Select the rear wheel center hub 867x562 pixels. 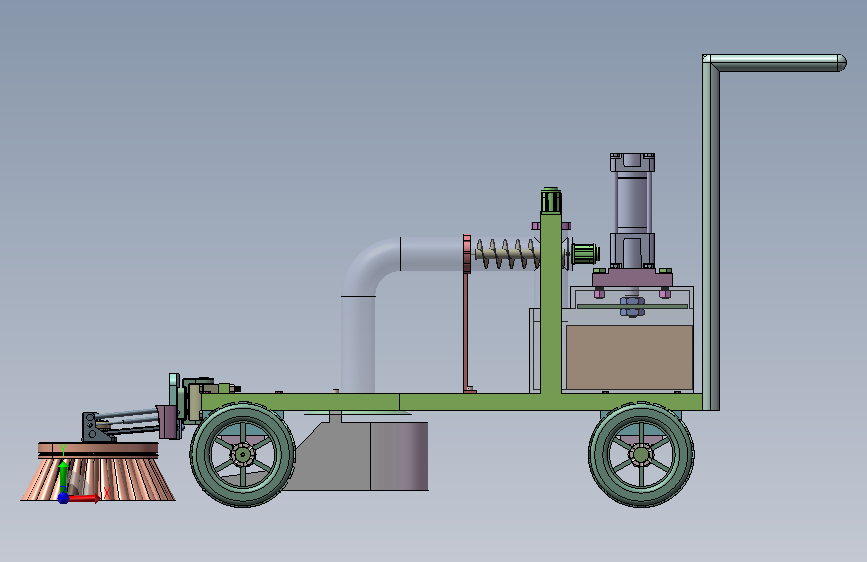coord(641,455)
